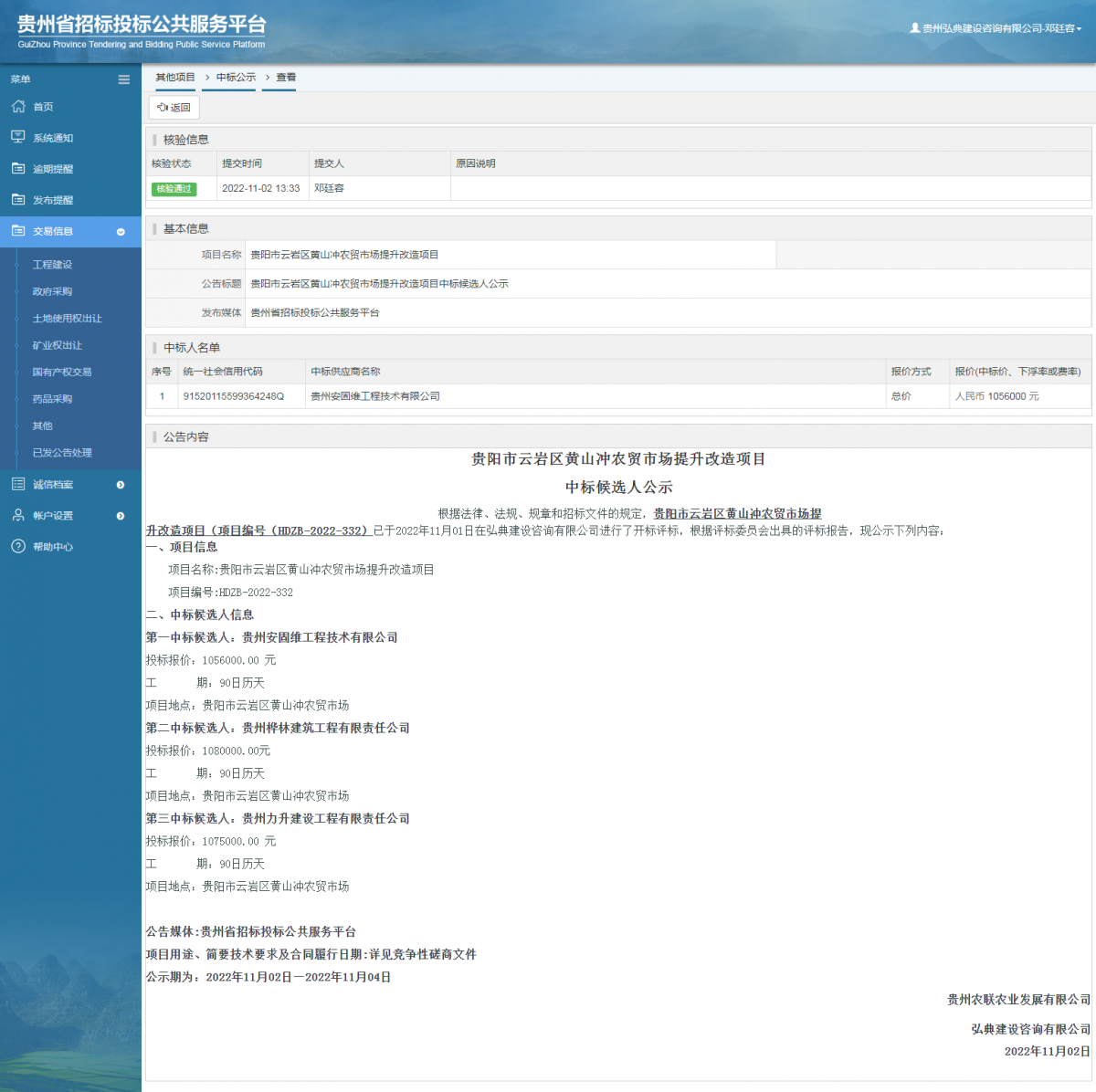This screenshot has height=1092, width=1096.
Task: Click project number line HDZB-2022-332
Action: point(230,593)
